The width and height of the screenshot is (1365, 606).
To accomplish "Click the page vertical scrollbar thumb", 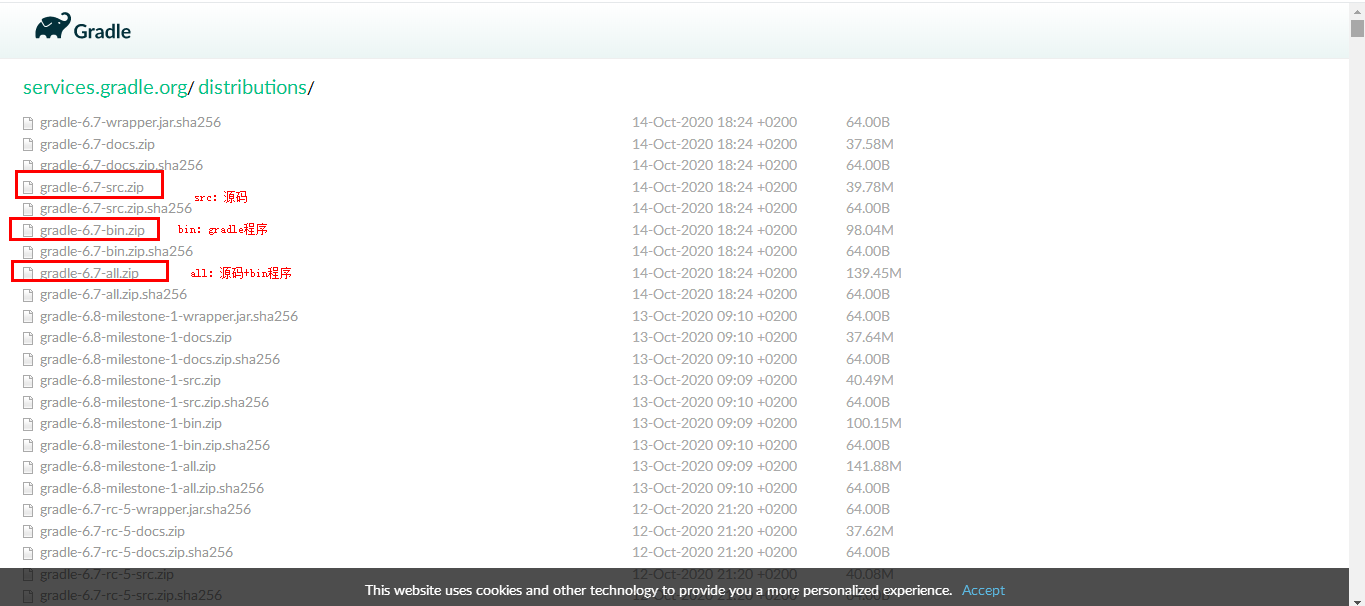I will 1357,28.
